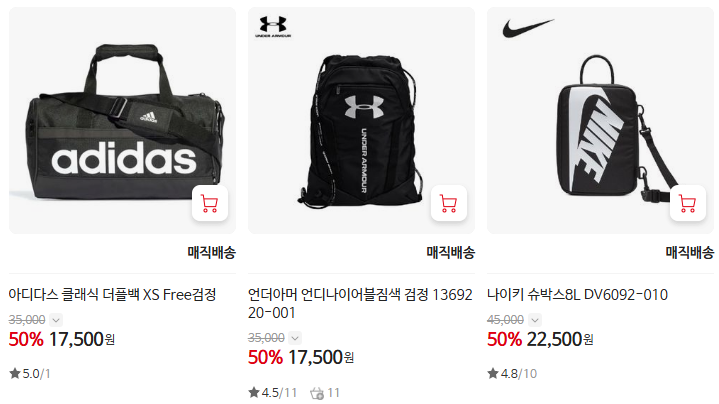Open the 아디다스 클래식 더플백 XS product link

[112, 294]
